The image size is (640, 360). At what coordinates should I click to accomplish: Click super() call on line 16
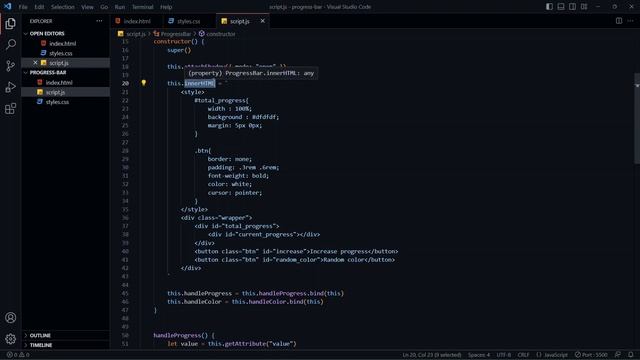(x=179, y=50)
